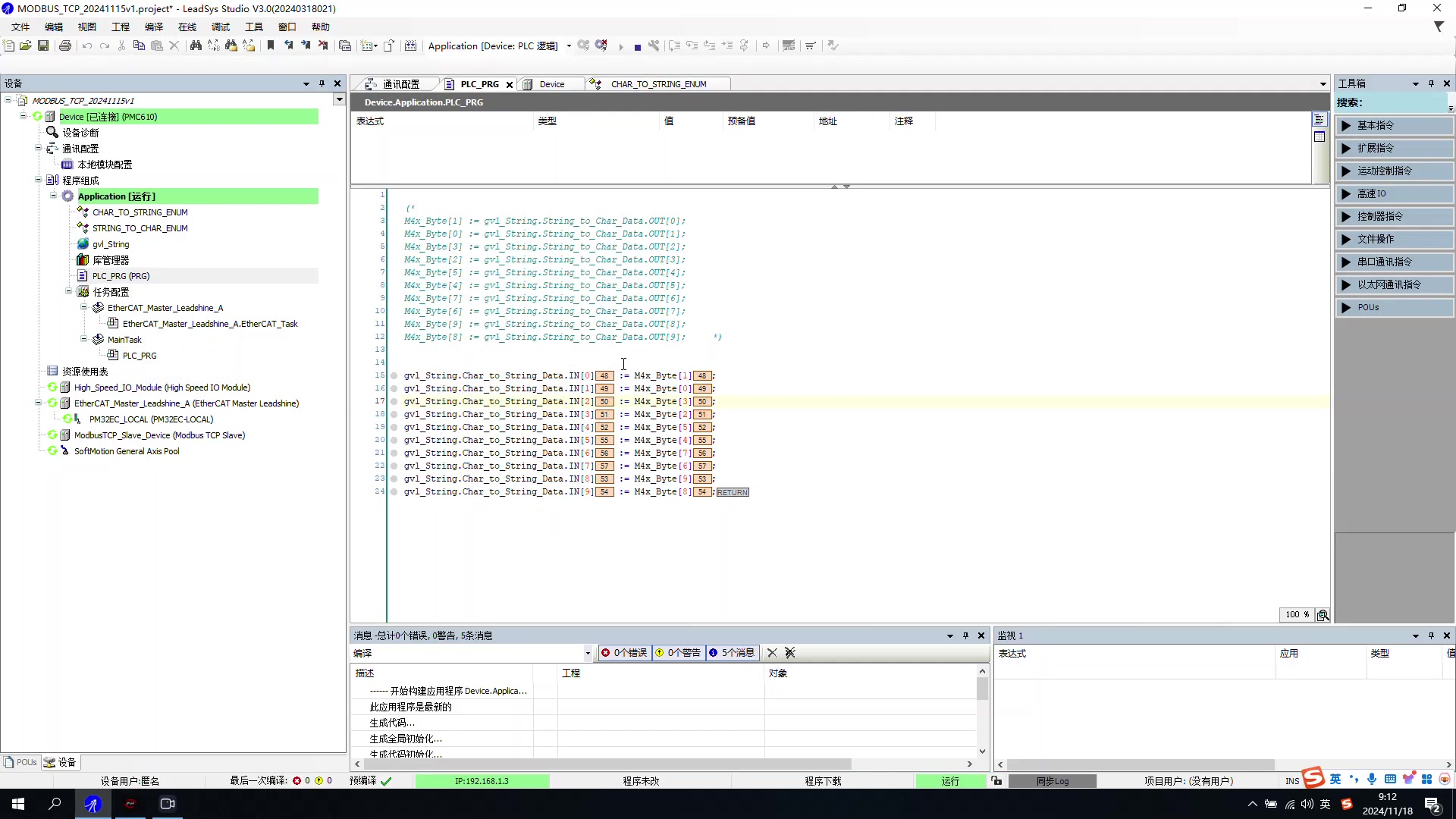Open Windows Start menu
This screenshot has height=819, width=1456.
pos(18,804)
